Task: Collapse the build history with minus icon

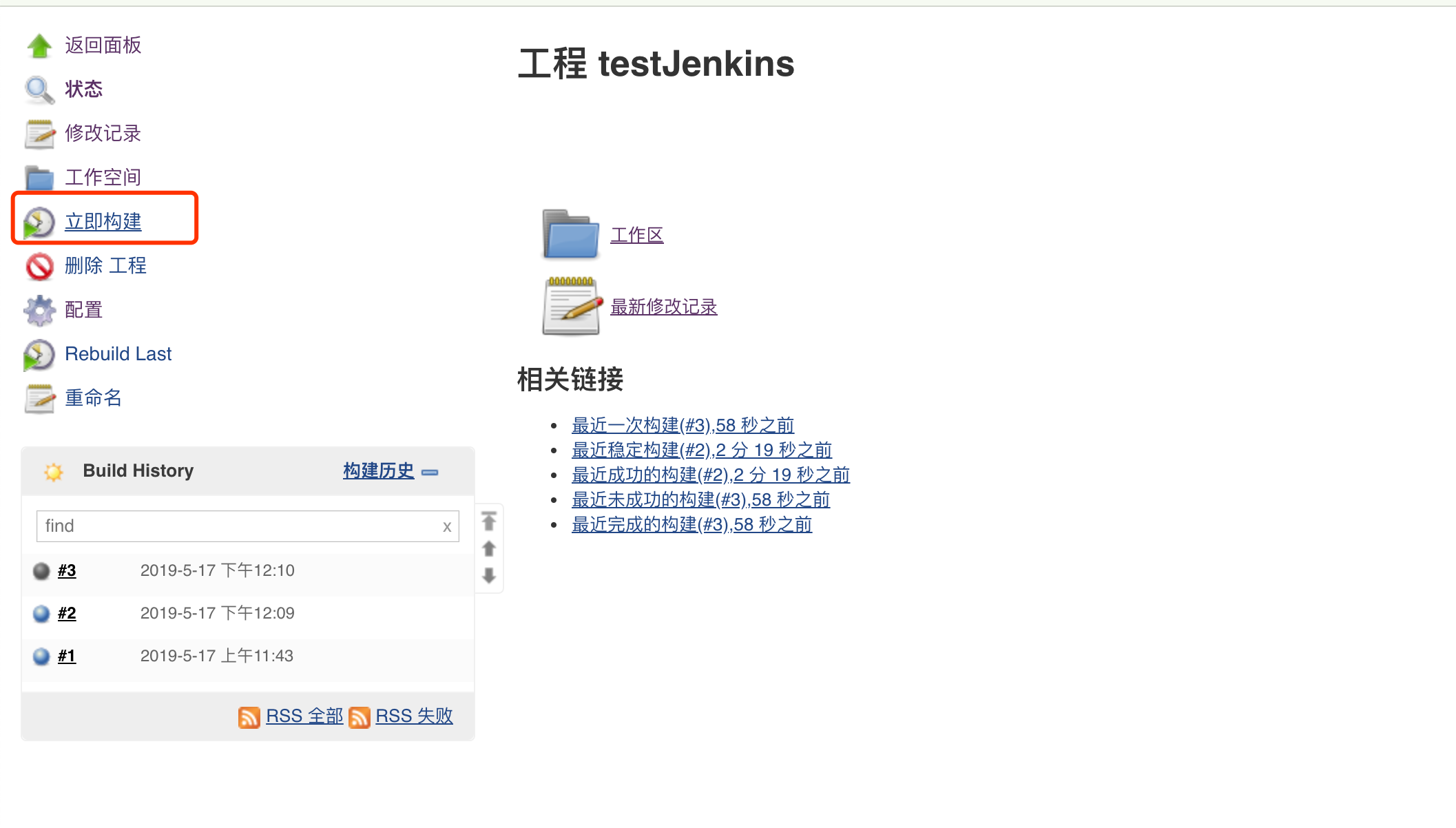Action: pyautogui.click(x=430, y=473)
